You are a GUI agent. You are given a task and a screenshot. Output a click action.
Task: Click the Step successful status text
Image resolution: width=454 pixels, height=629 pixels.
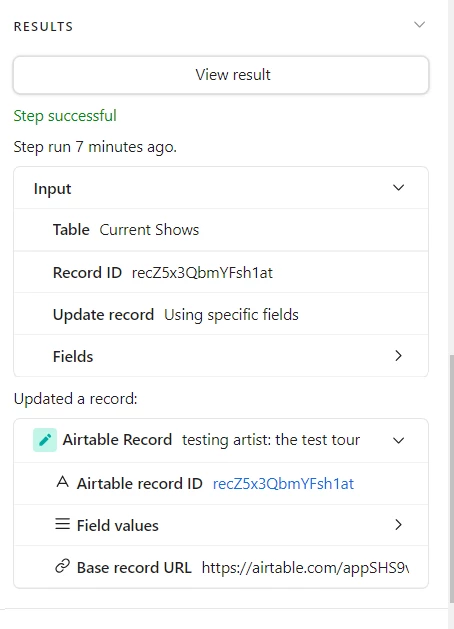click(x=65, y=116)
